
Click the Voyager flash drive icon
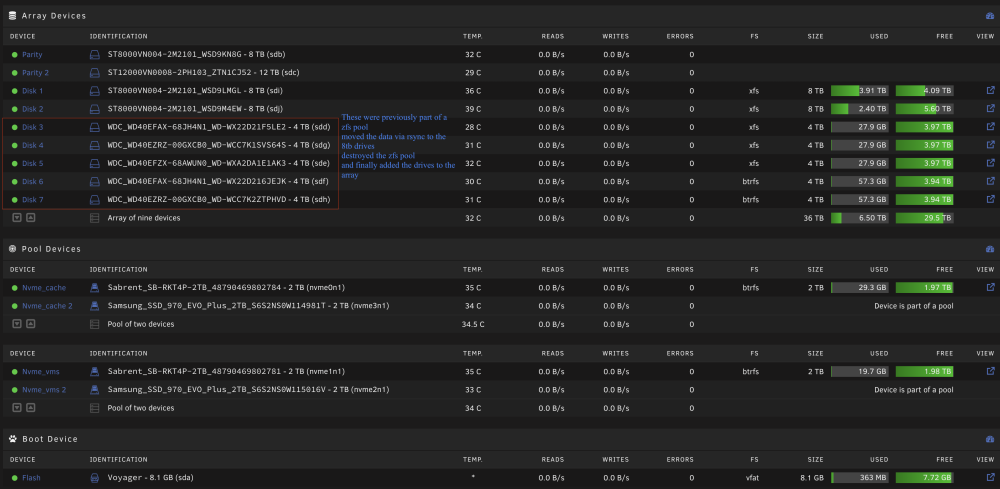pyautogui.click(x=94, y=478)
